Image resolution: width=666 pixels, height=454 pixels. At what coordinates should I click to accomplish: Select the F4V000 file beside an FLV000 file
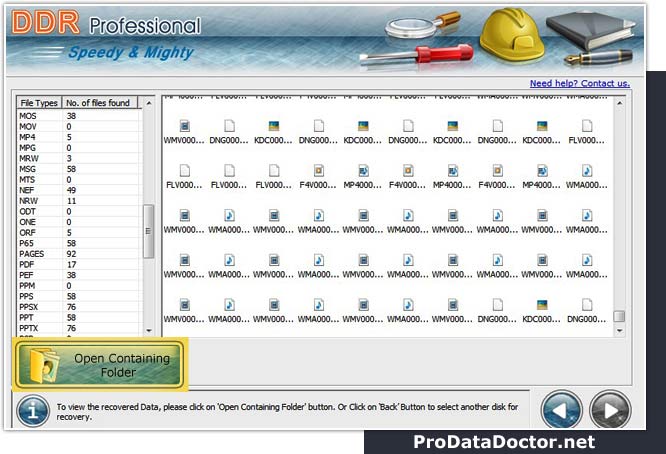pyautogui.click(x=318, y=177)
